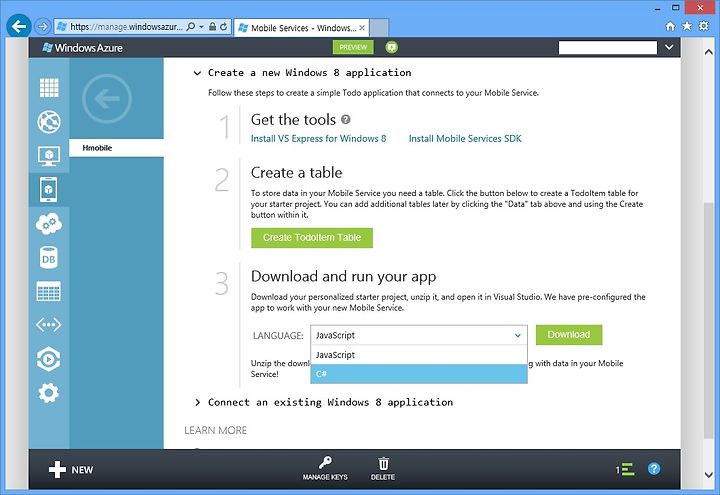Click the Windows Azure logo
The height and width of the screenshot is (495, 720).
[83, 48]
